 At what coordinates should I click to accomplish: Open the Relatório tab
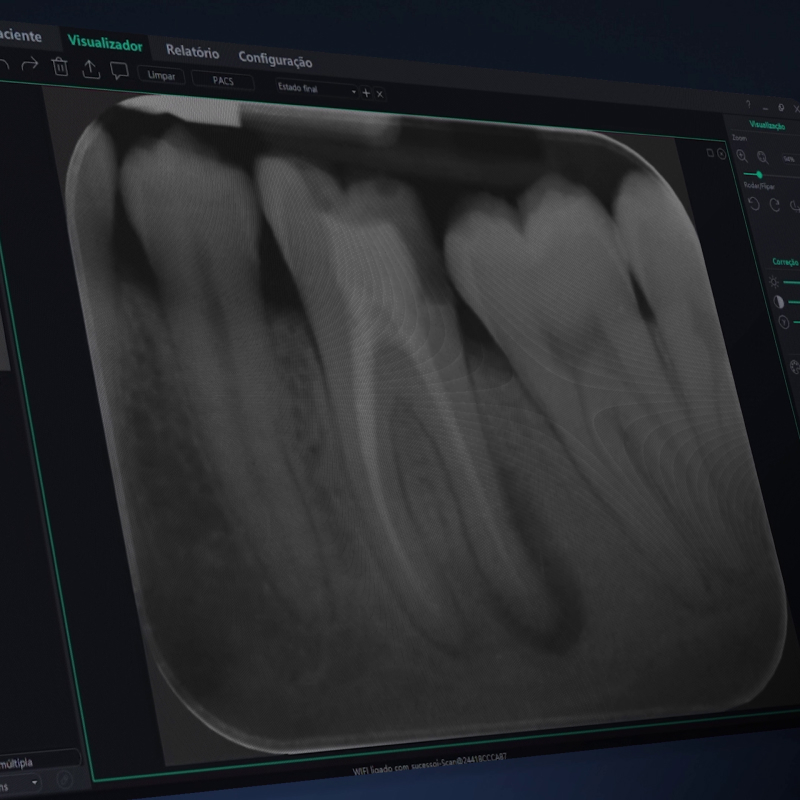pyautogui.click(x=192, y=51)
